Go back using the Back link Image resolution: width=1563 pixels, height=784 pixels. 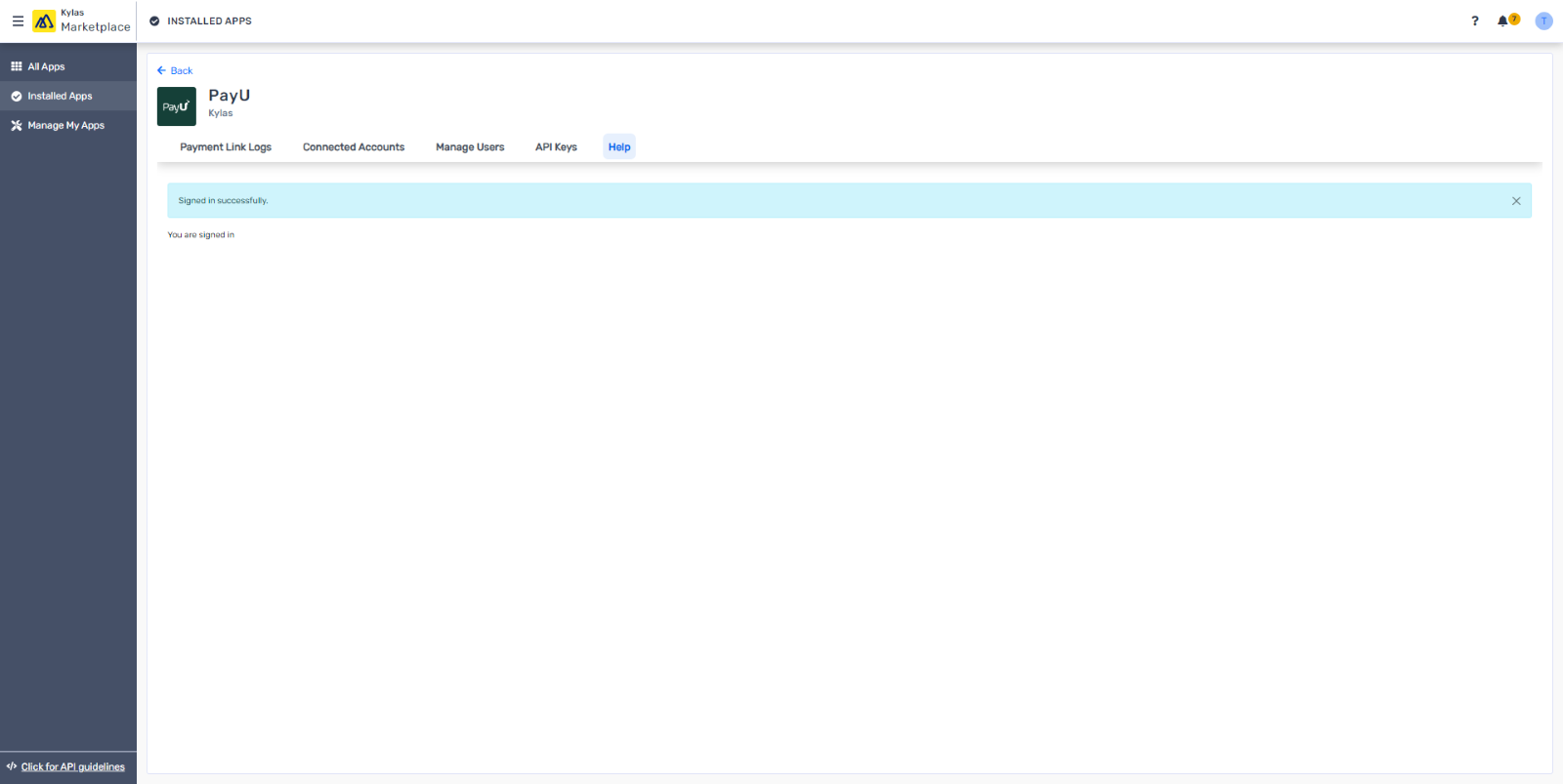(176, 70)
